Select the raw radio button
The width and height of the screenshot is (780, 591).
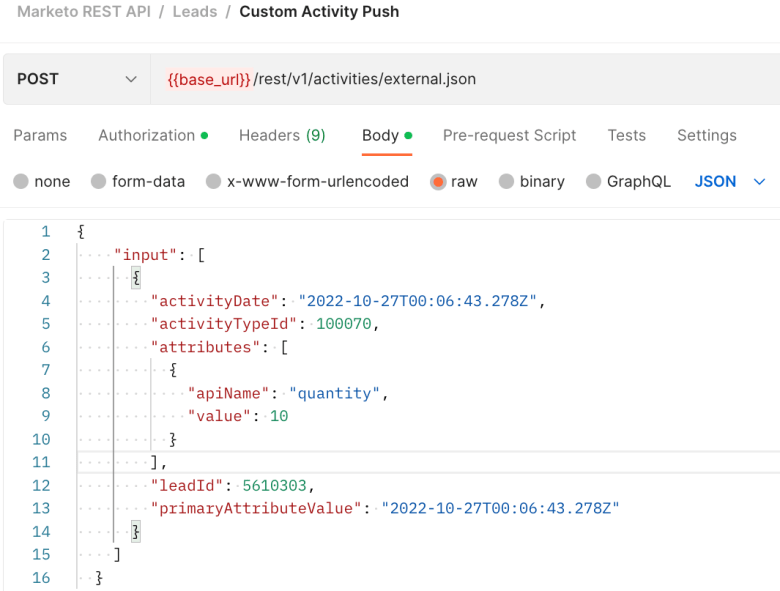coord(438,182)
